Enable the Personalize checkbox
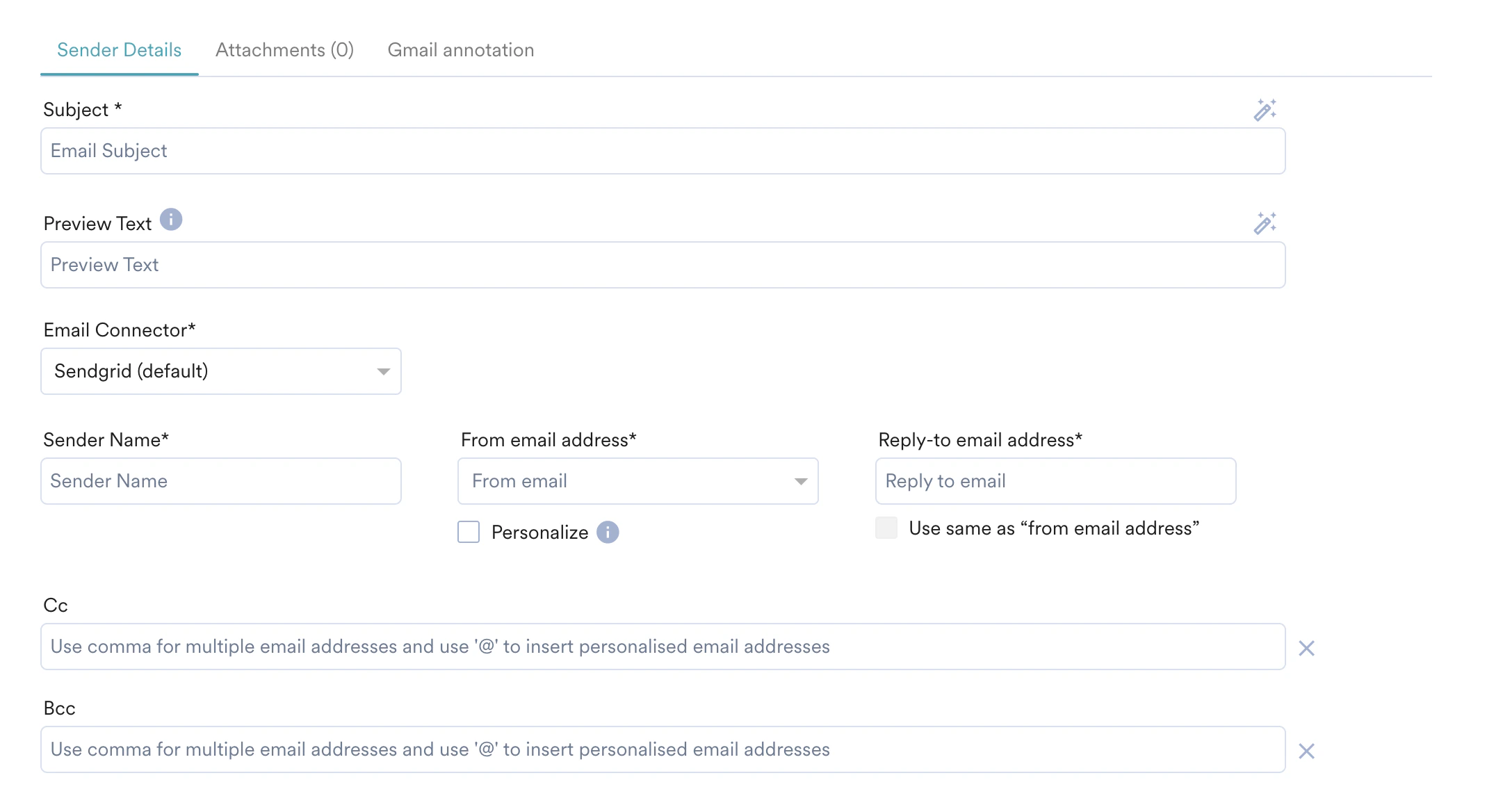This screenshot has height=812, width=1503. click(468, 532)
